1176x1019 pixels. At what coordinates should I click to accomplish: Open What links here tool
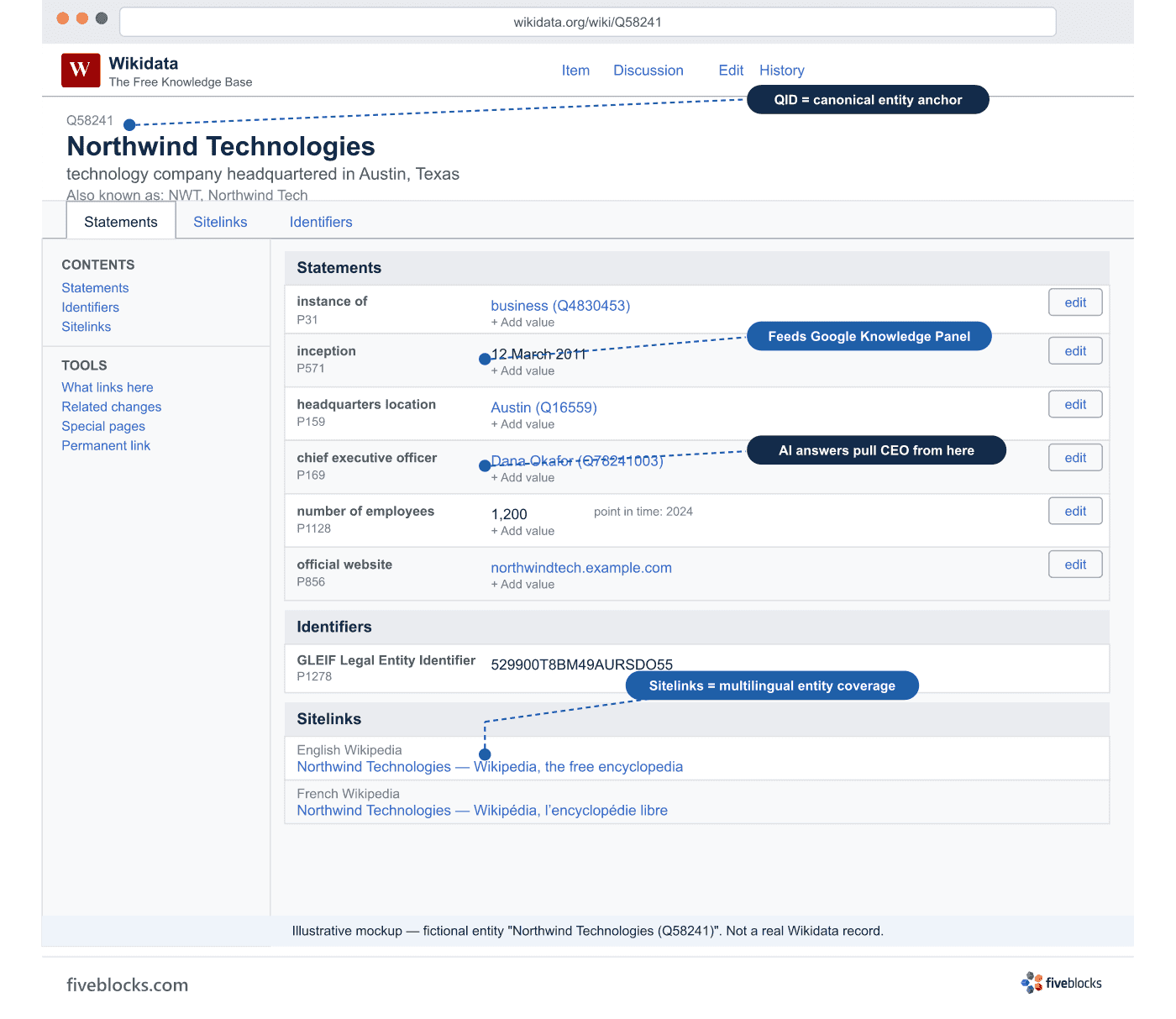pyautogui.click(x=108, y=387)
